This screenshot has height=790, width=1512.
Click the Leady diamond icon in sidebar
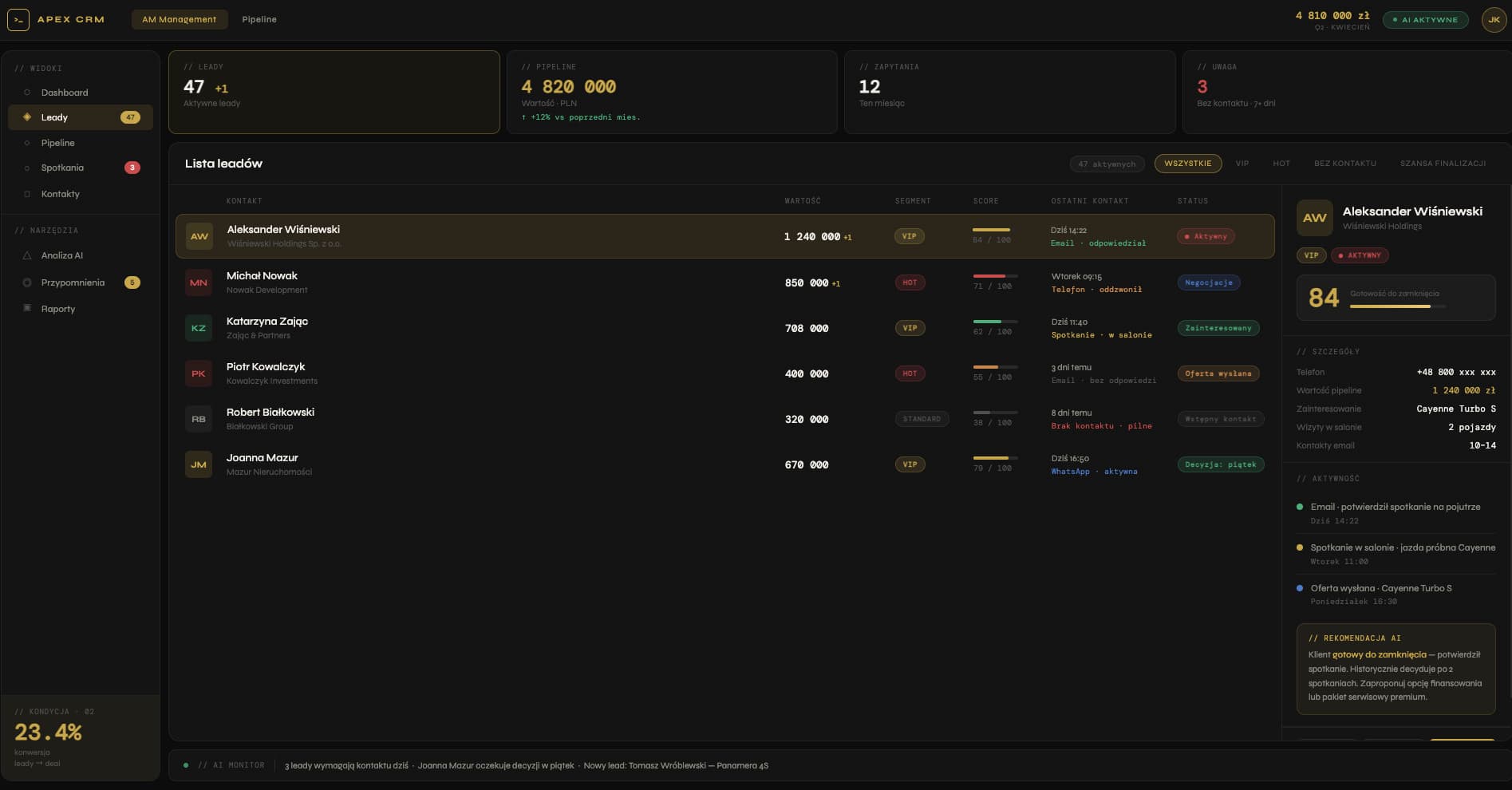pyautogui.click(x=27, y=117)
